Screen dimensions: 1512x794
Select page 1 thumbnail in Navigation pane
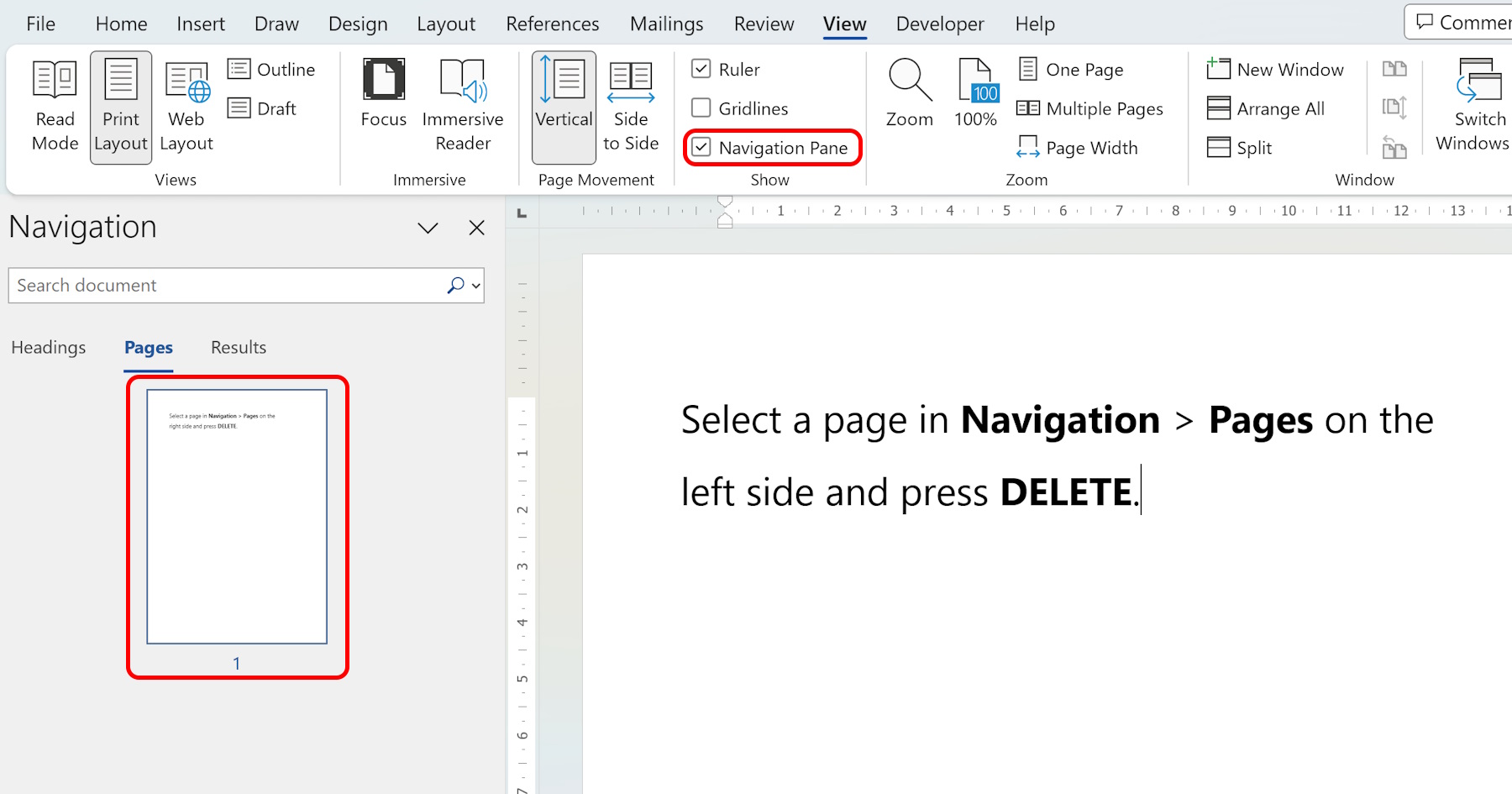tap(236, 516)
